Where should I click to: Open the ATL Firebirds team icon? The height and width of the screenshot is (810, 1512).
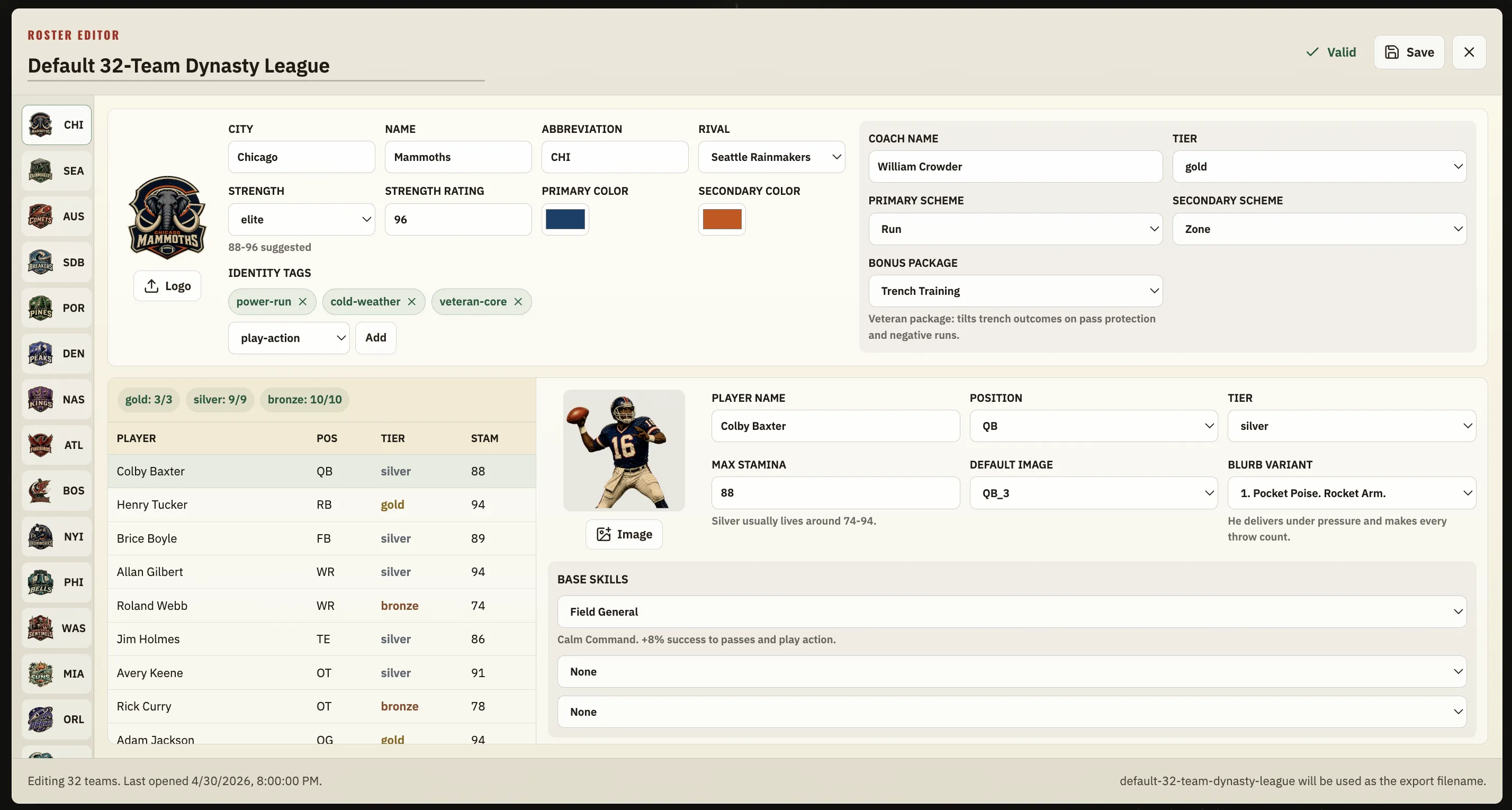(x=40, y=445)
